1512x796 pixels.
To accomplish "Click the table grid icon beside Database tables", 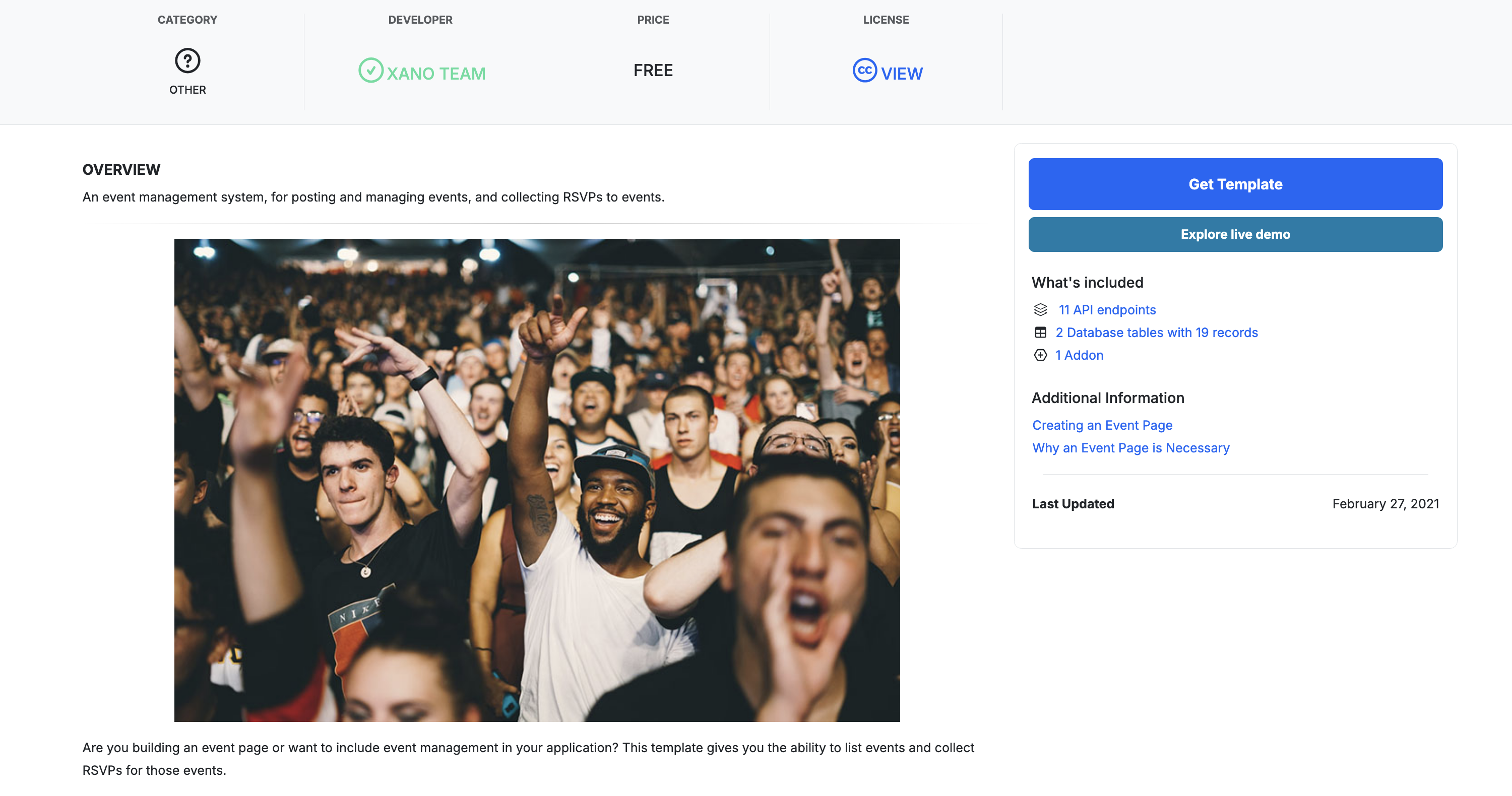I will pyautogui.click(x=1040, y=332).
